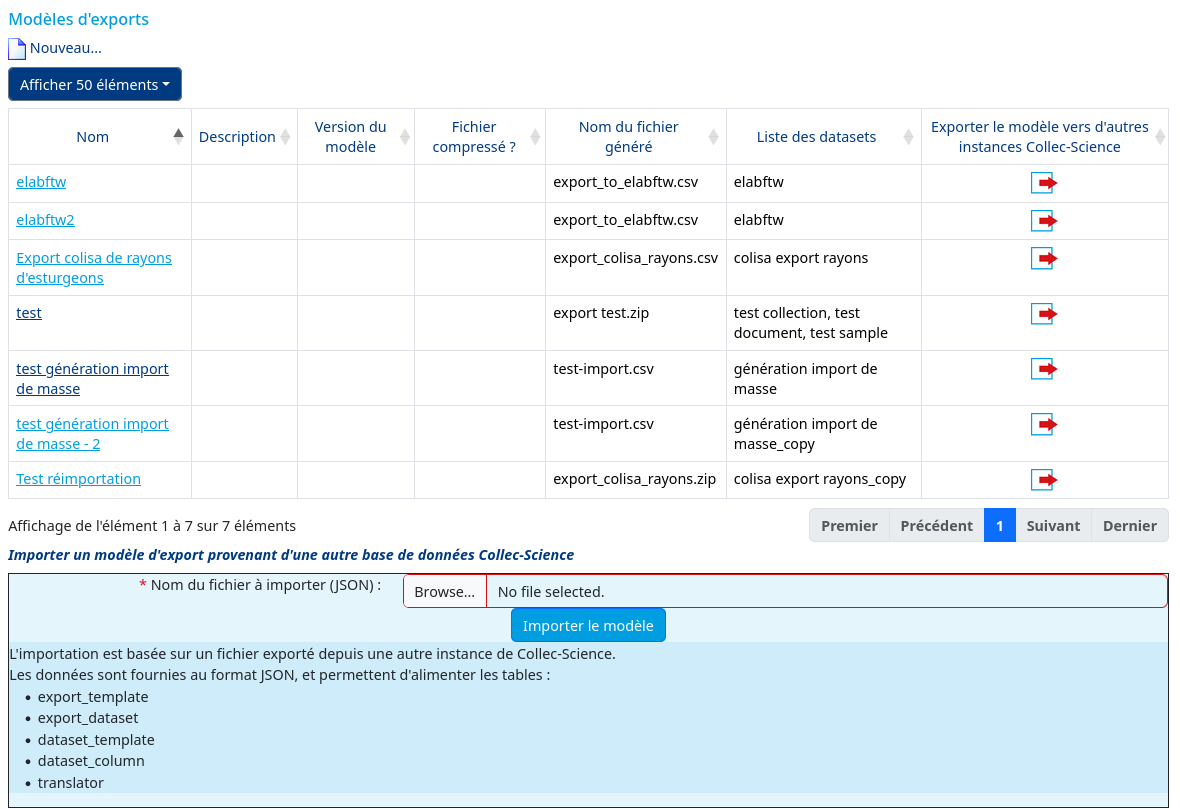The image size is (1180, 809).
Task: Open the Test réimportation link
Action: pyautogui.click(x=78, y=479)
